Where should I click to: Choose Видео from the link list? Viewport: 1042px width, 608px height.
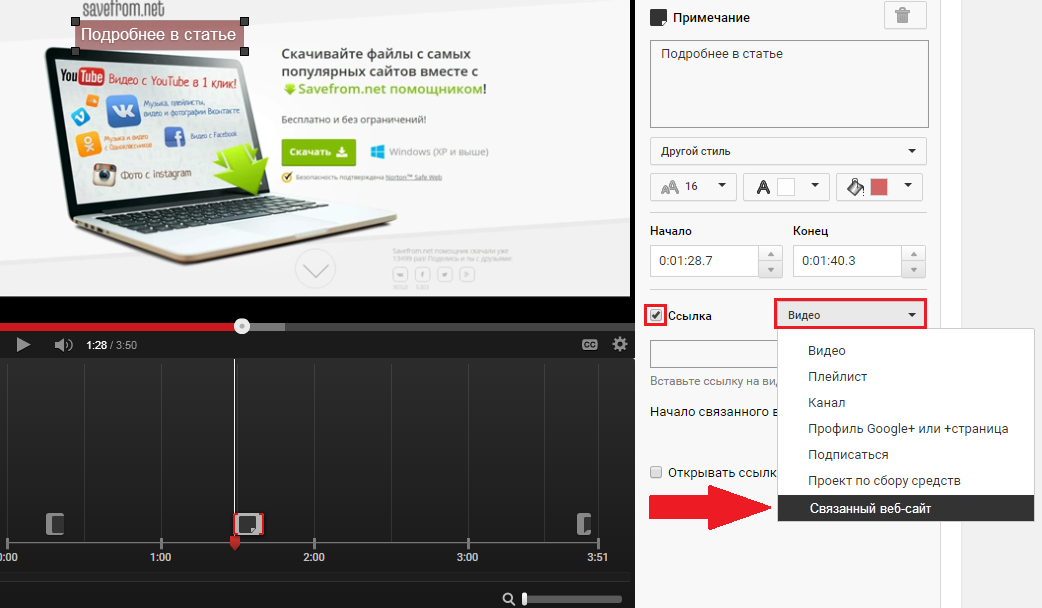tap(827, 351)
